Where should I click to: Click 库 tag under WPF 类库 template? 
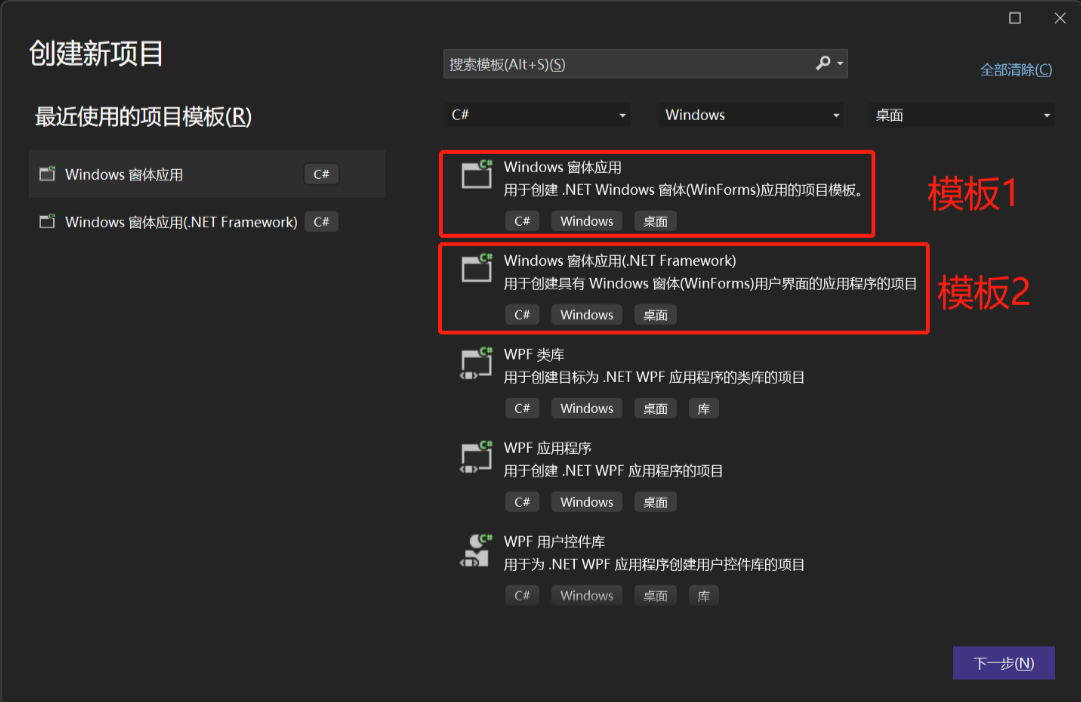[703, 408]
